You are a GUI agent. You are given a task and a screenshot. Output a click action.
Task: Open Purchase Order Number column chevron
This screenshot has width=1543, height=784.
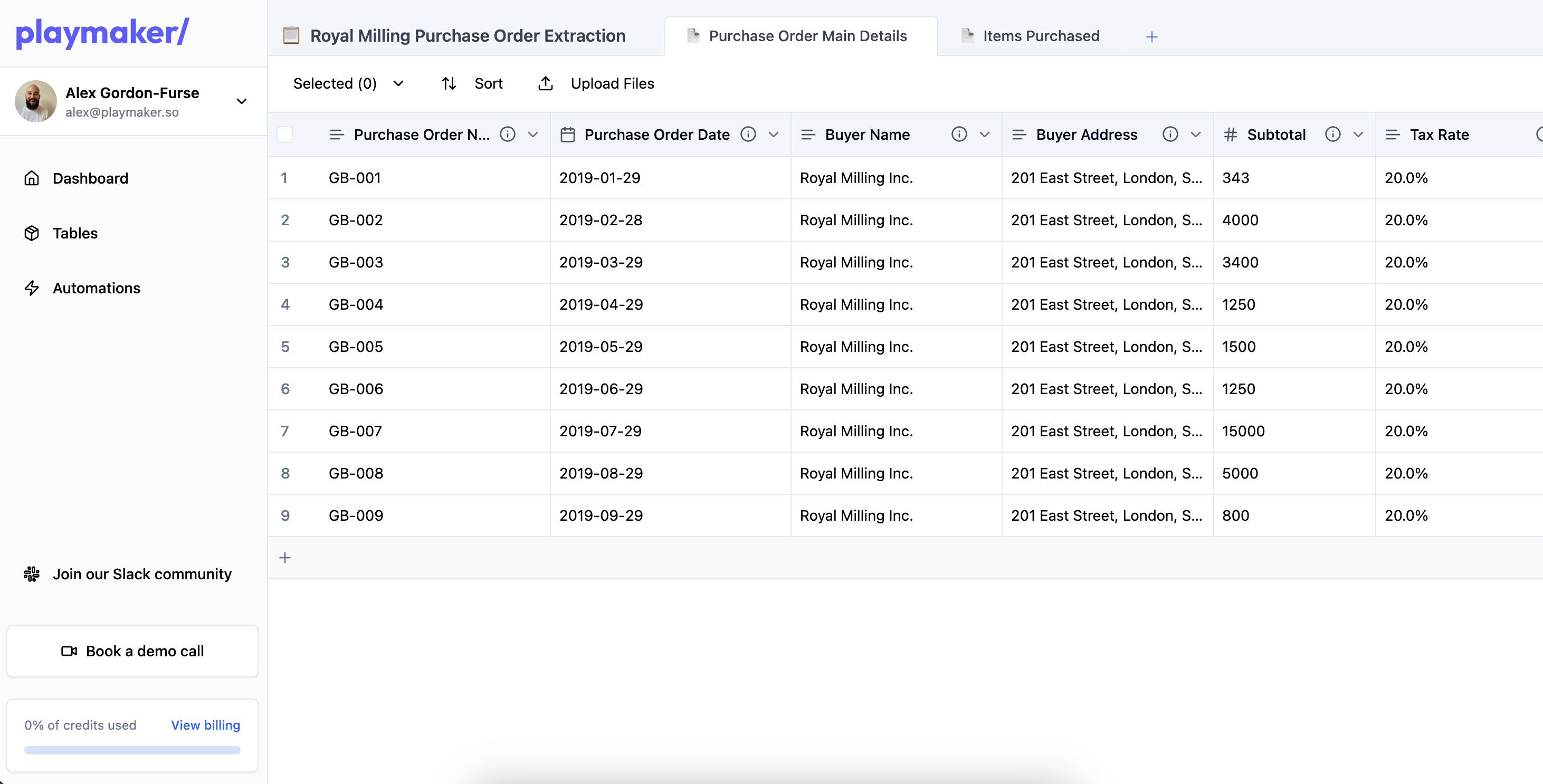click(x=532, y=134)
